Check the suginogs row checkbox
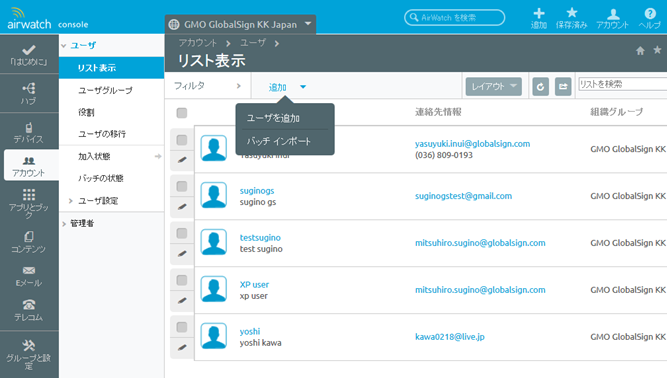Screen dimensions: 667x378 182,186
